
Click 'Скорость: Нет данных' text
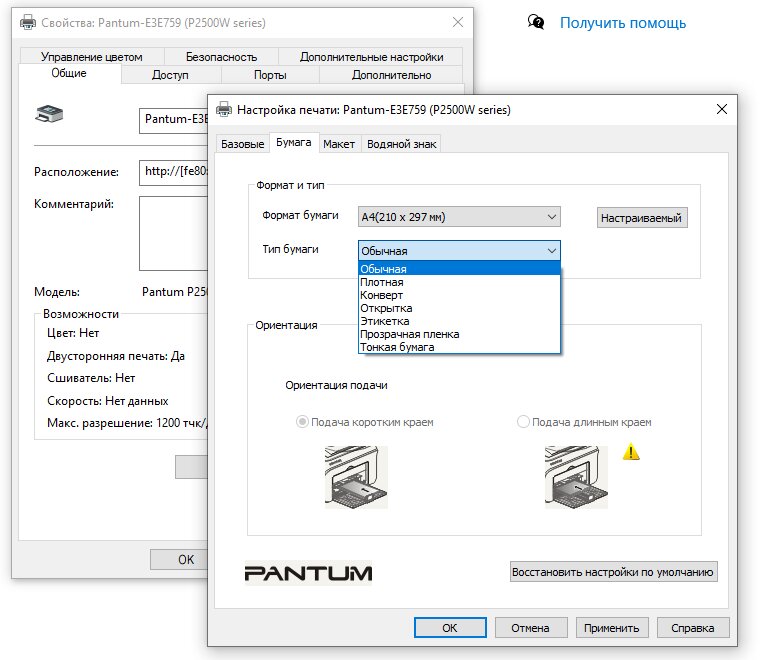point(108,401)
